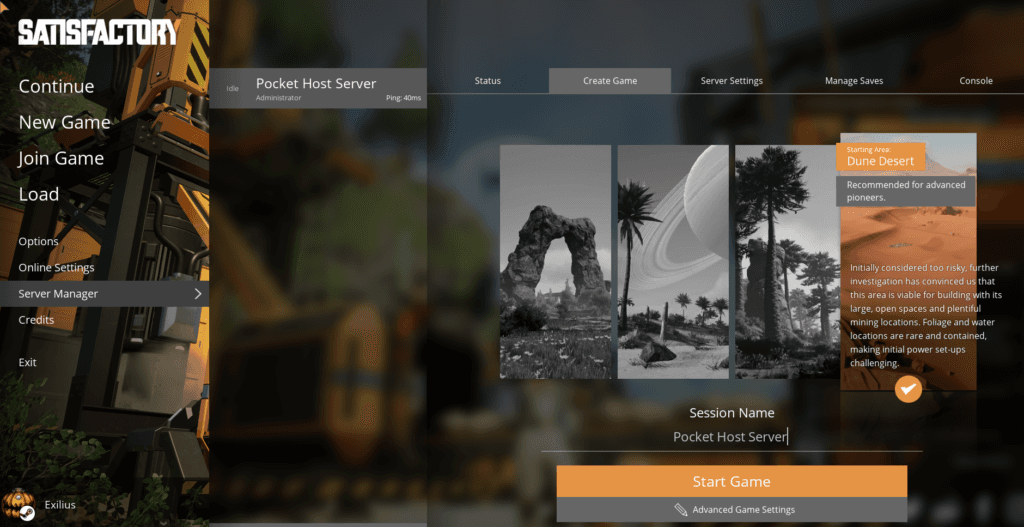This screenshot has height=527, width=1024.
Task: Switch to the Status tab
Action: (488, 81)
